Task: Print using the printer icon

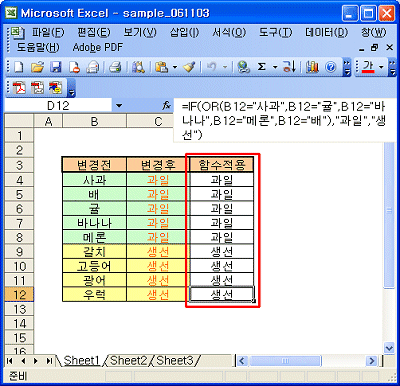Action: click(x=115, y=67)
